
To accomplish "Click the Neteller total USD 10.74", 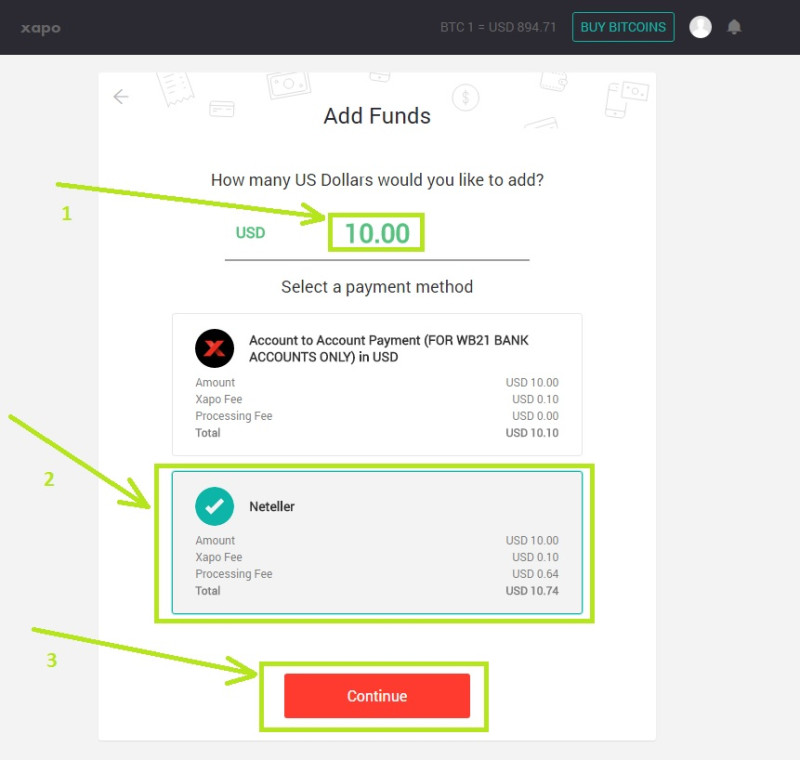I will (532, 591).
